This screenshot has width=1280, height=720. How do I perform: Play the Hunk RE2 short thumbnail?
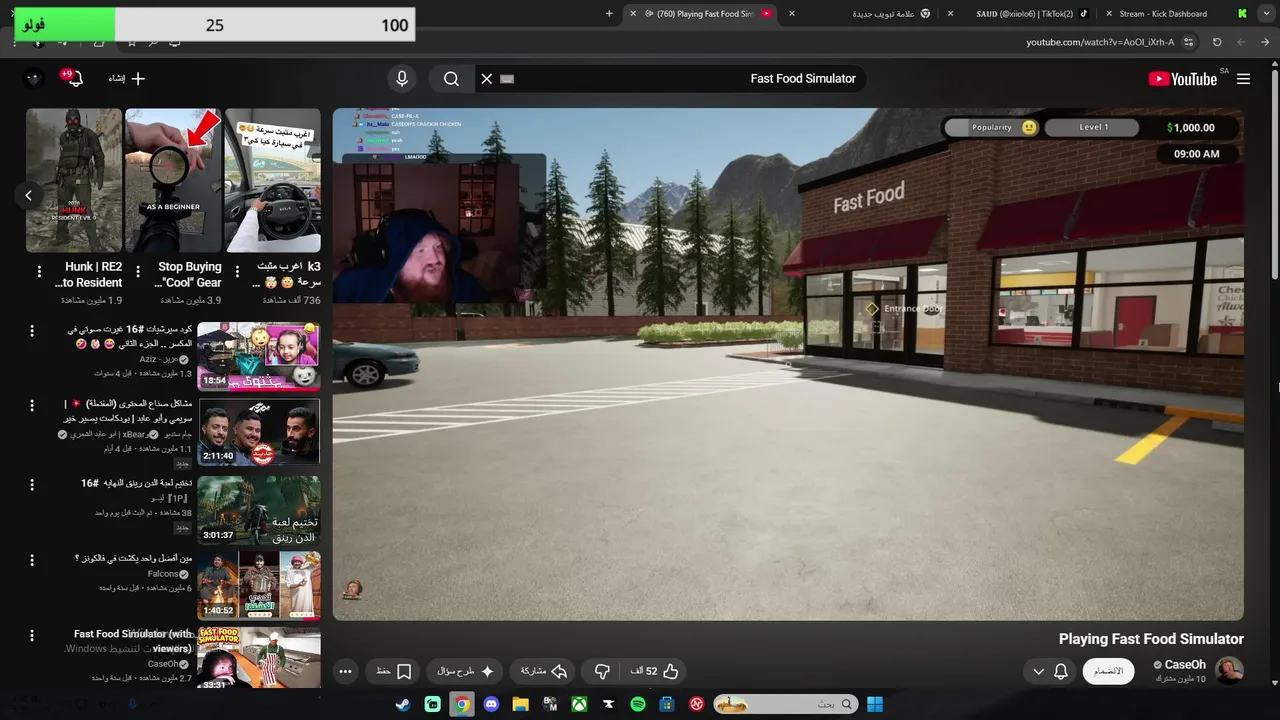[74, 181]
